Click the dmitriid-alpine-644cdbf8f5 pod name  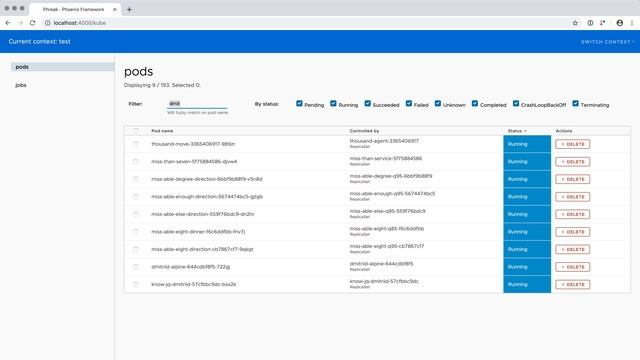[x=191, y=267]
